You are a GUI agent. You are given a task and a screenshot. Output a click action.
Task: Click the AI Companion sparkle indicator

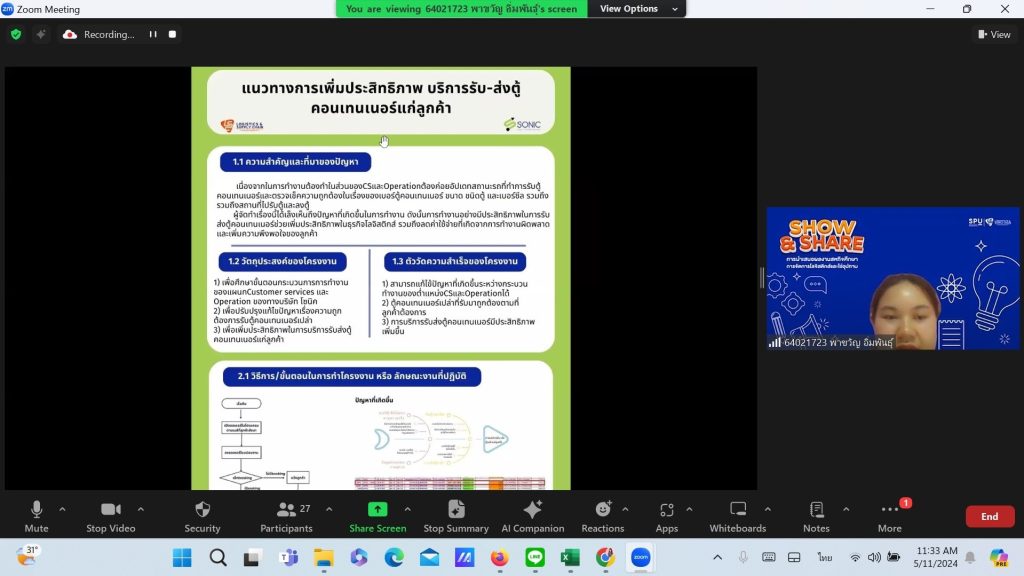[40, 34]
